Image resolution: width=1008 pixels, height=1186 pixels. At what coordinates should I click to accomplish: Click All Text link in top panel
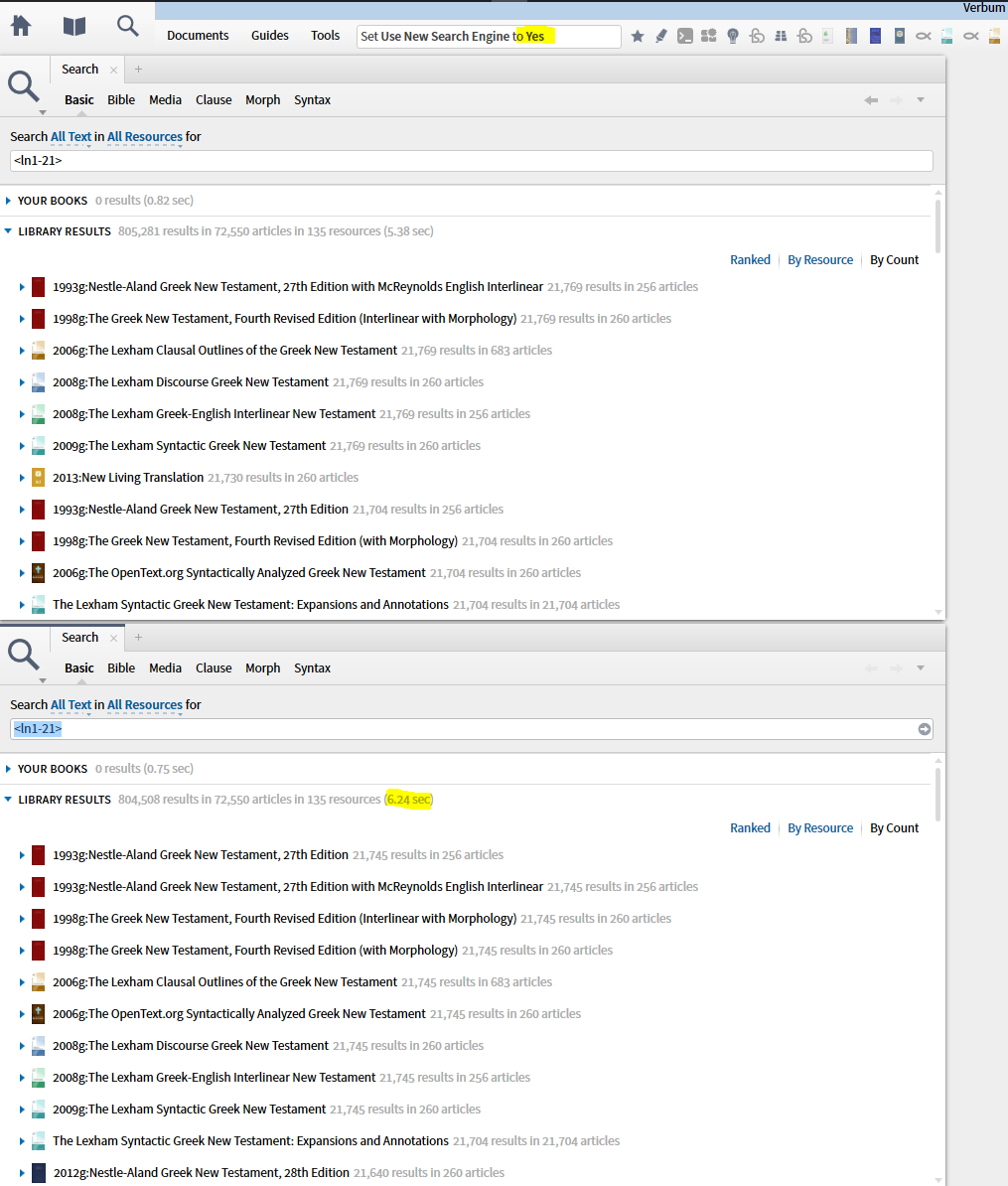tap(72, 136)
